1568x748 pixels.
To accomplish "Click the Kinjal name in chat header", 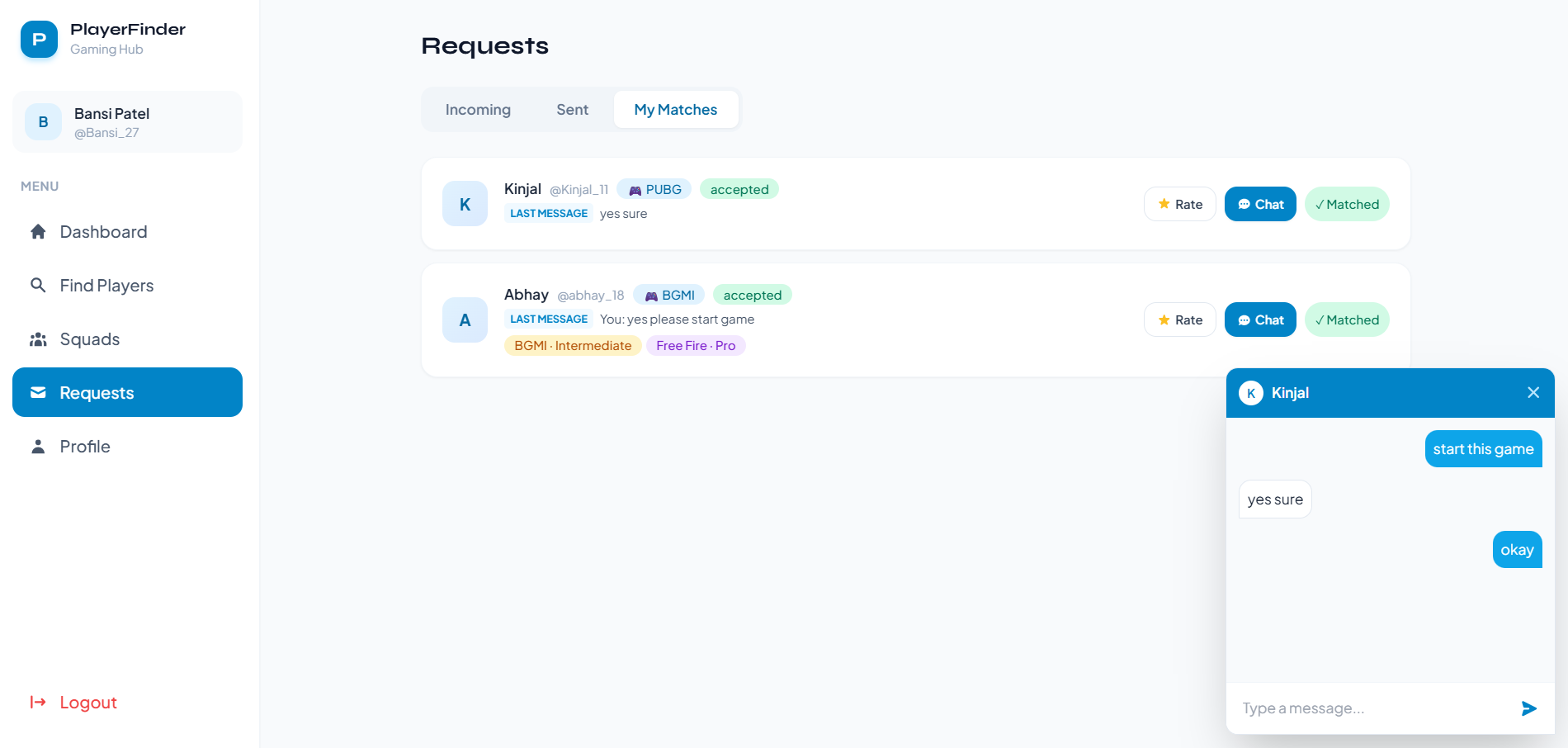I will tap(1290, 393).
